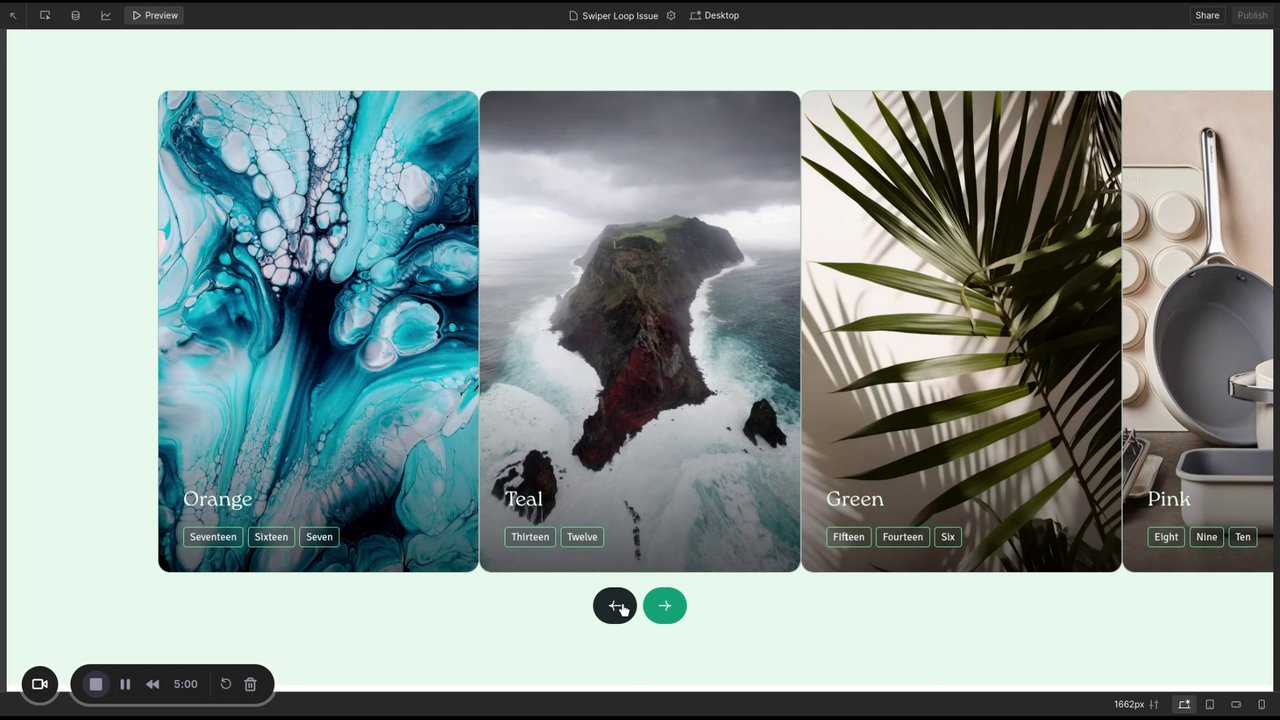
Task: Click the Seventeen tag
Action: [213, 537]
